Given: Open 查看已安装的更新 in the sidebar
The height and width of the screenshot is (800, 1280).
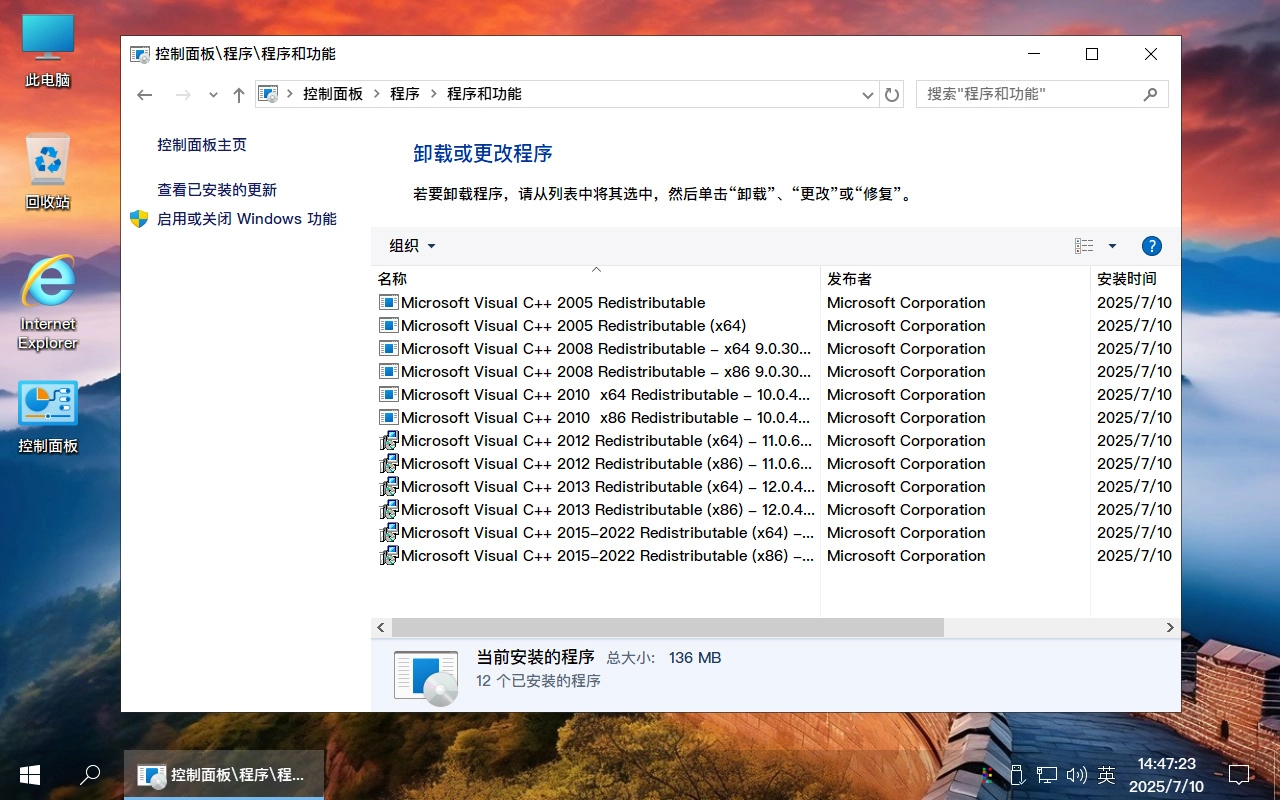Looking at the screenshot, I should (x=216, y=189).
